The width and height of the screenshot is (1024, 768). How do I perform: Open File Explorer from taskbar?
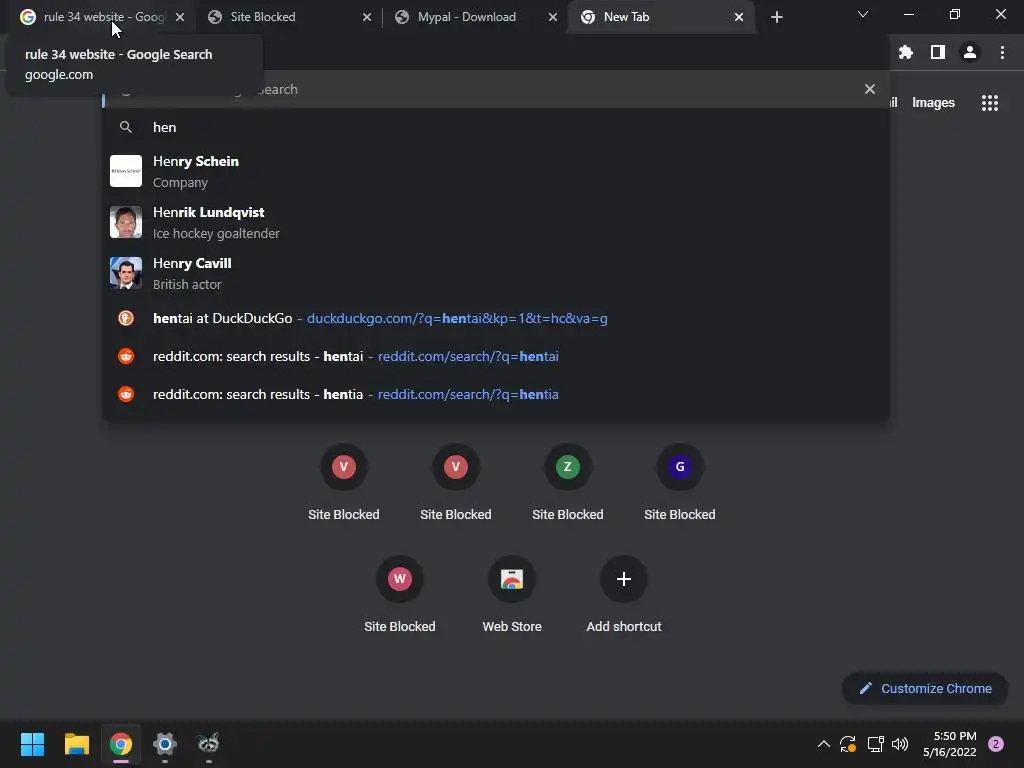76,744
